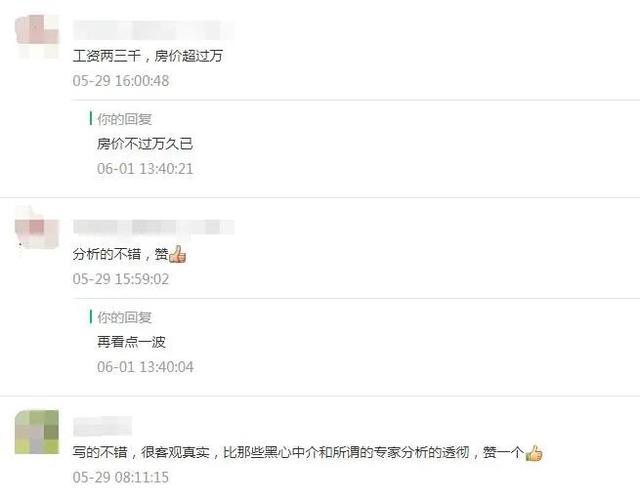Click the timestamp 05-29 16:00:48
The image size is (640, 501).
[x=121, y=80]
